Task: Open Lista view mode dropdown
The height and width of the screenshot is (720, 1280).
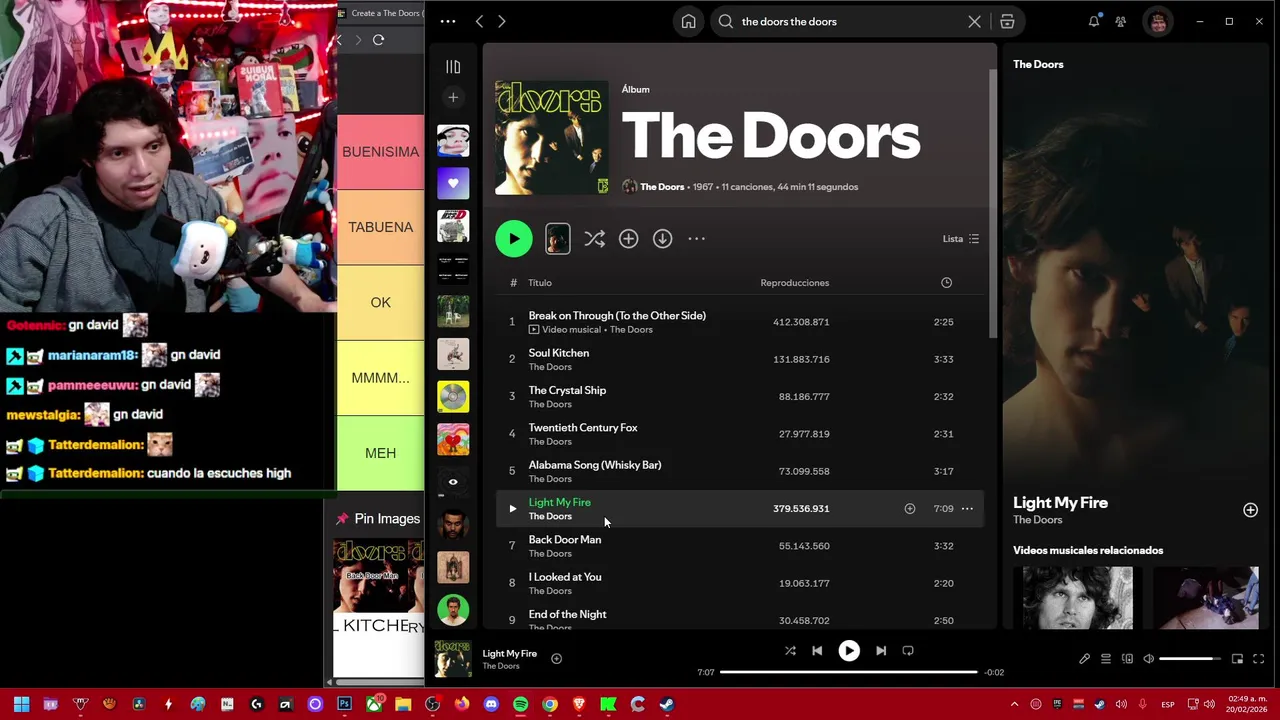Action: tap(961, 239)
